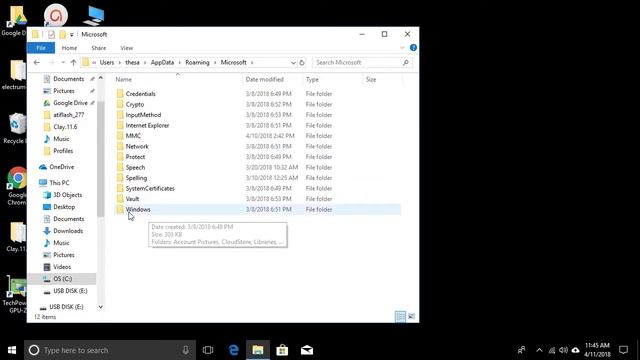Click the Forward navigation arrow
Screen dimensions: 640x360
coord(51,62)
